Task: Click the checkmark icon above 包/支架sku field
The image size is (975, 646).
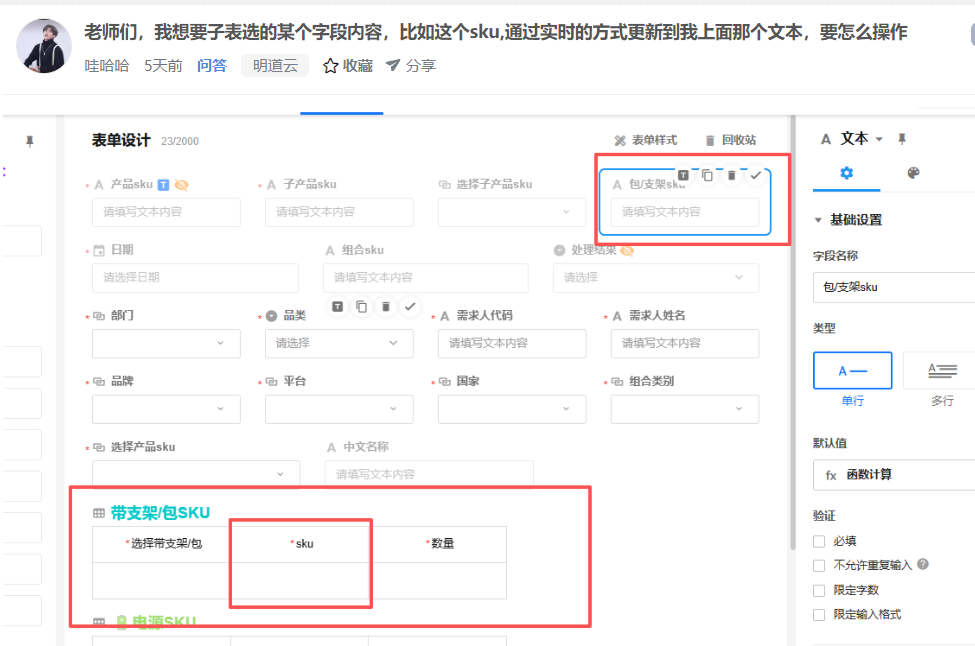Action: pyautogui.click(x=756, y=175)
